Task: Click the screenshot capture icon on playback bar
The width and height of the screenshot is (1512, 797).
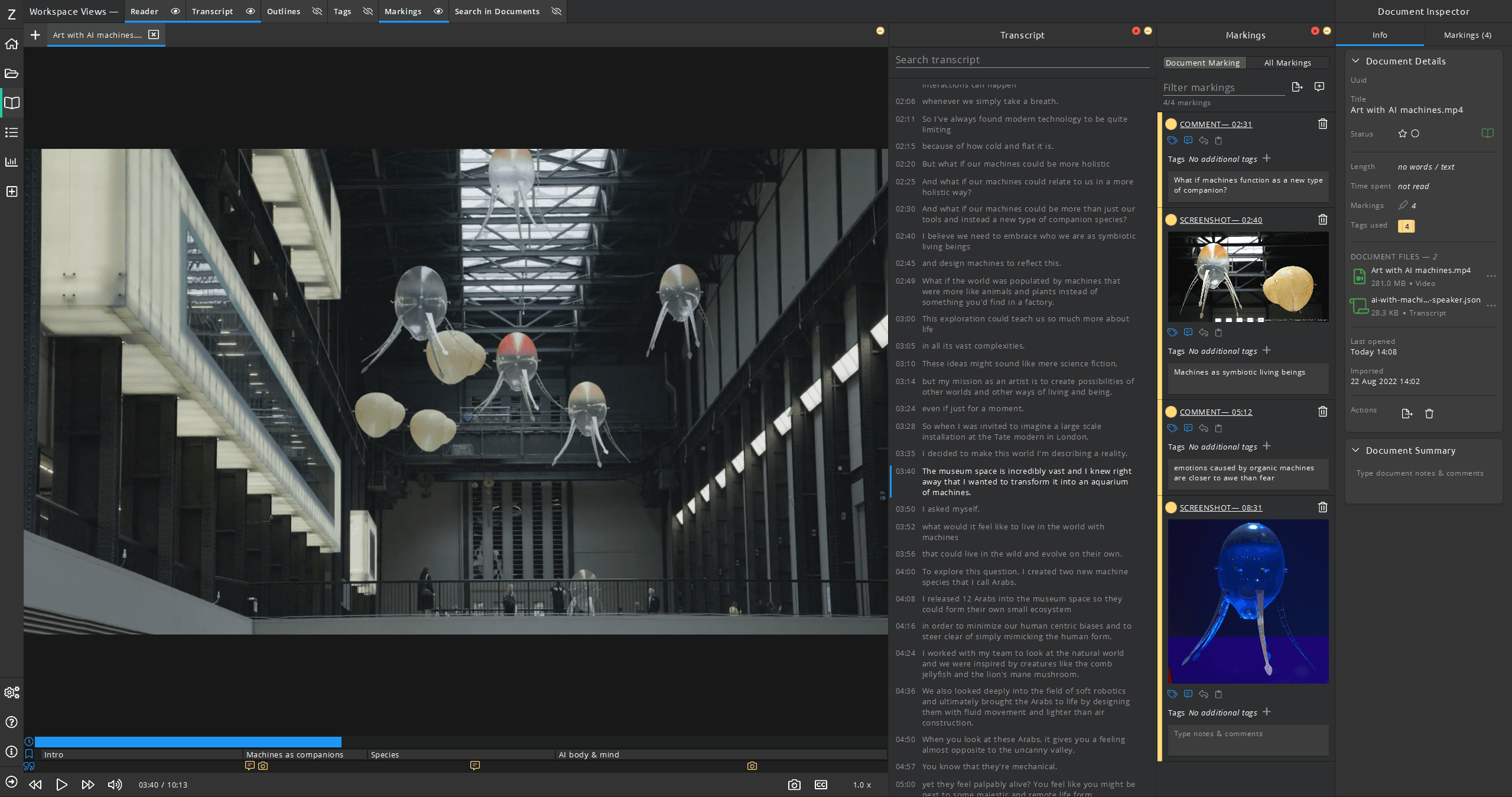Action: (x=794, y=784)
